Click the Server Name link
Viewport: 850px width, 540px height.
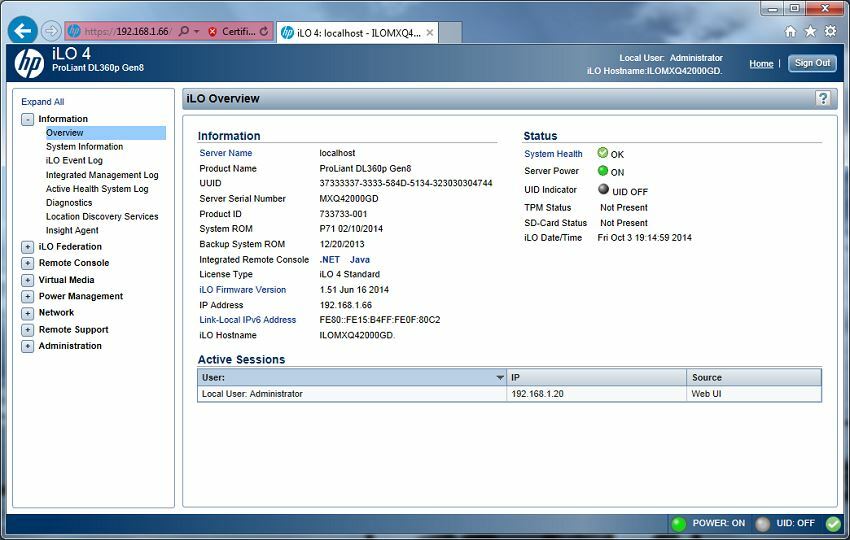(x=226, y=153)
